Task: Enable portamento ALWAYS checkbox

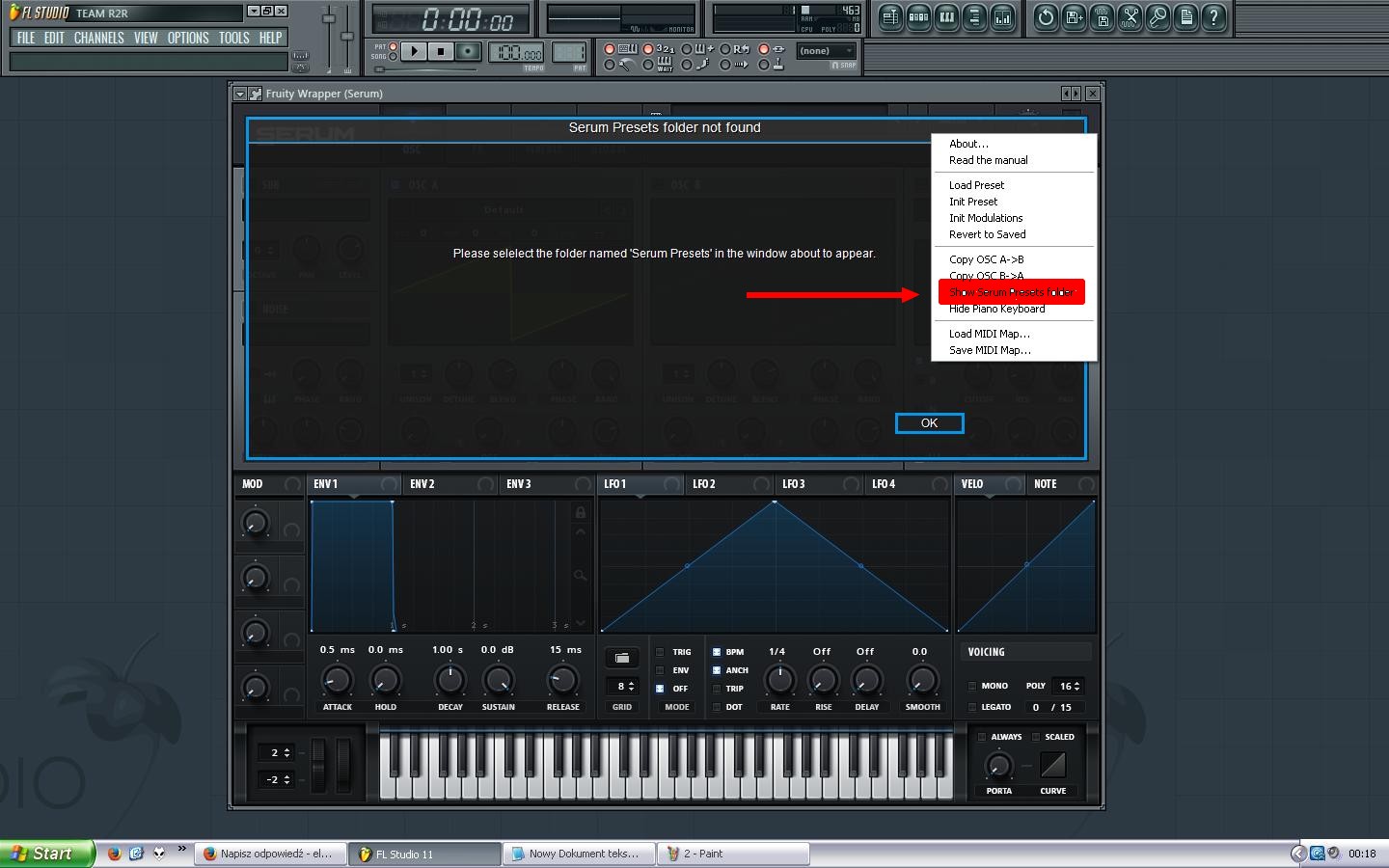Action: point(982,737)
